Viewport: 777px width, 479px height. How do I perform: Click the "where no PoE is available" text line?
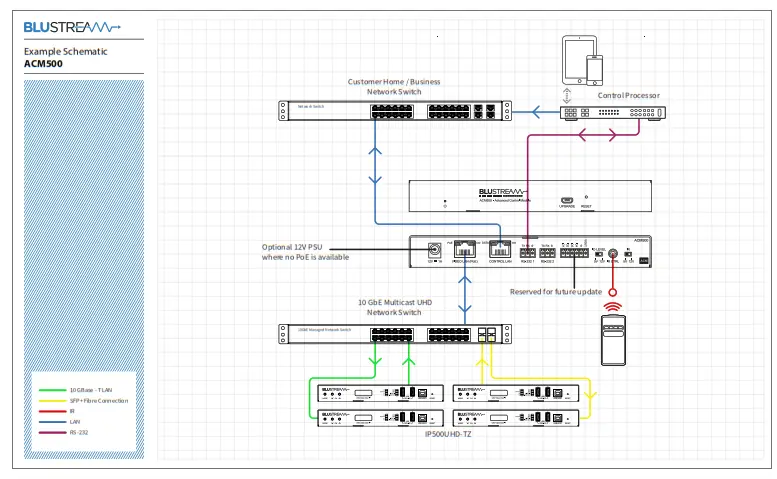click(305, 257)
